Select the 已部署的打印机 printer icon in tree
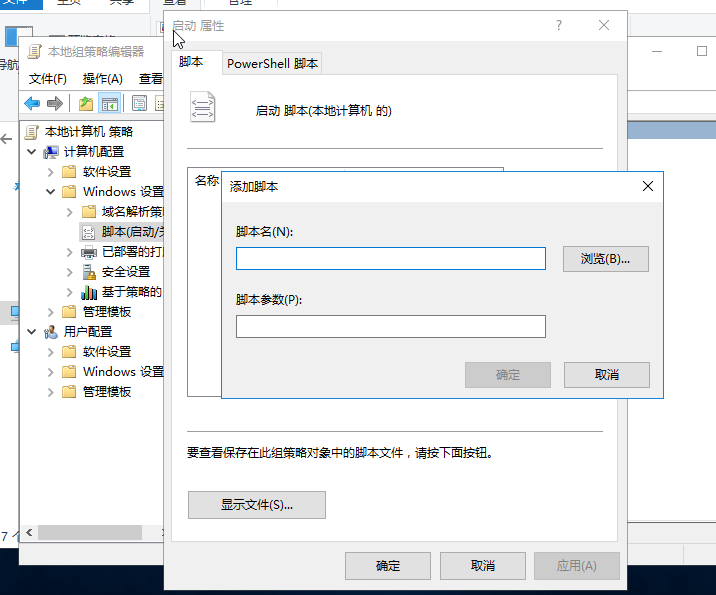Viewport: 716px width, 595px height. [x=88, y=252]
